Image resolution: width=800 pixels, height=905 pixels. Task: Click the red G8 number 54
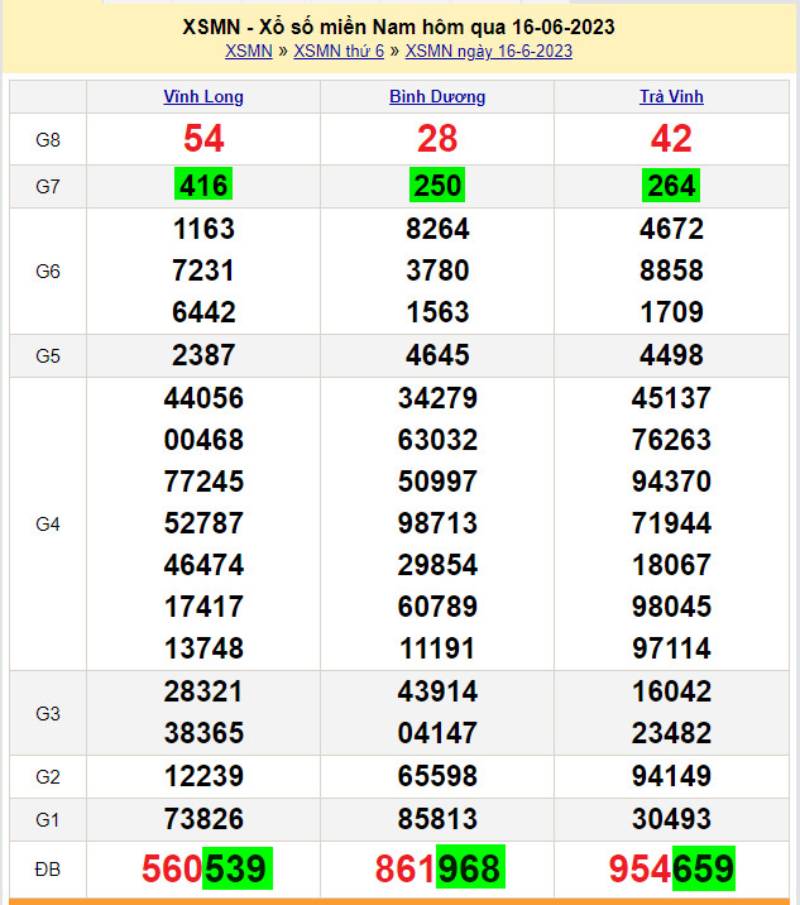coord(203,140)
